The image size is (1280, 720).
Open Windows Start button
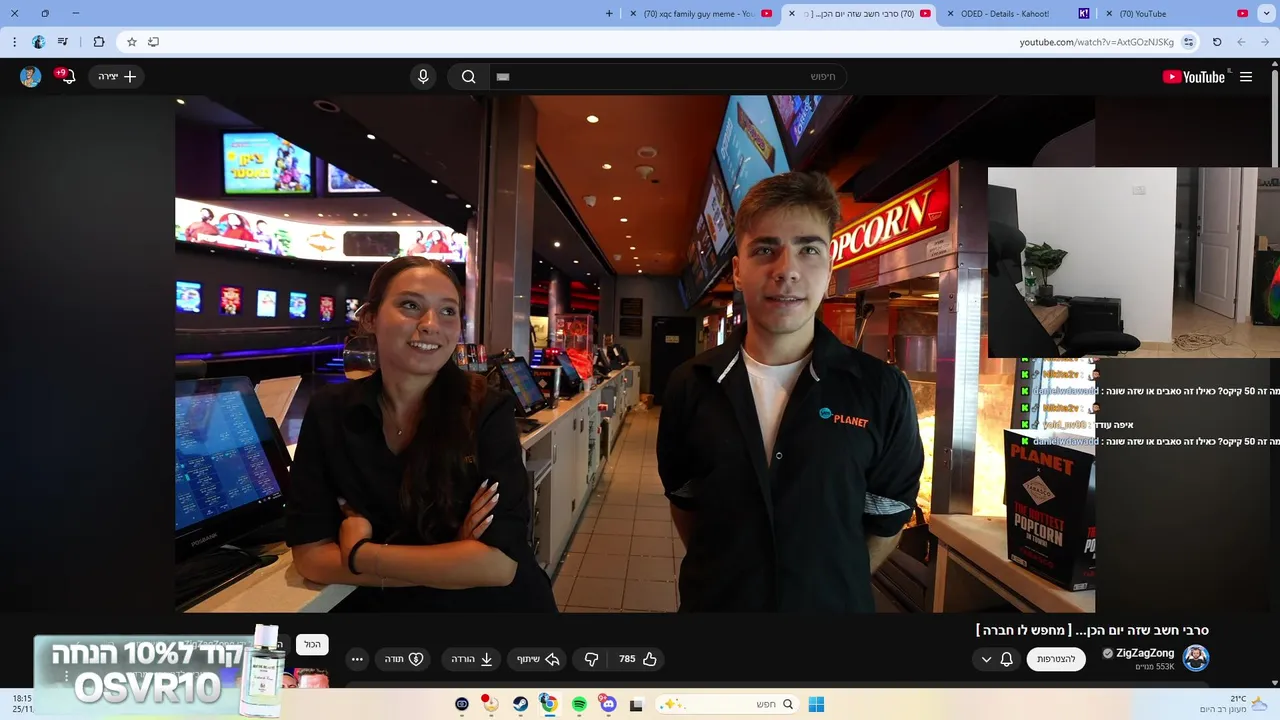click(816, 704)
